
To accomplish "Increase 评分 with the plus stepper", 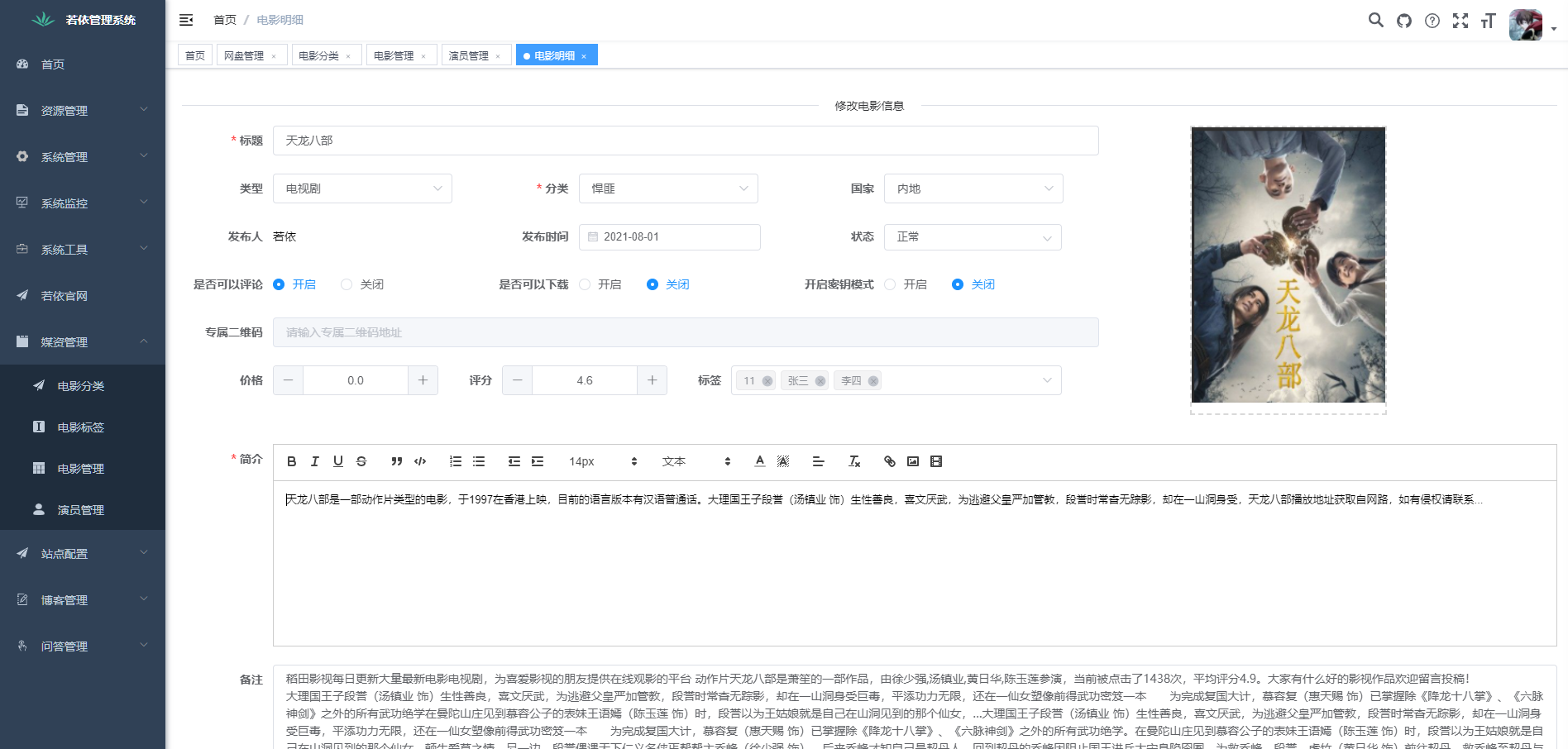I will tap(652, 380).
